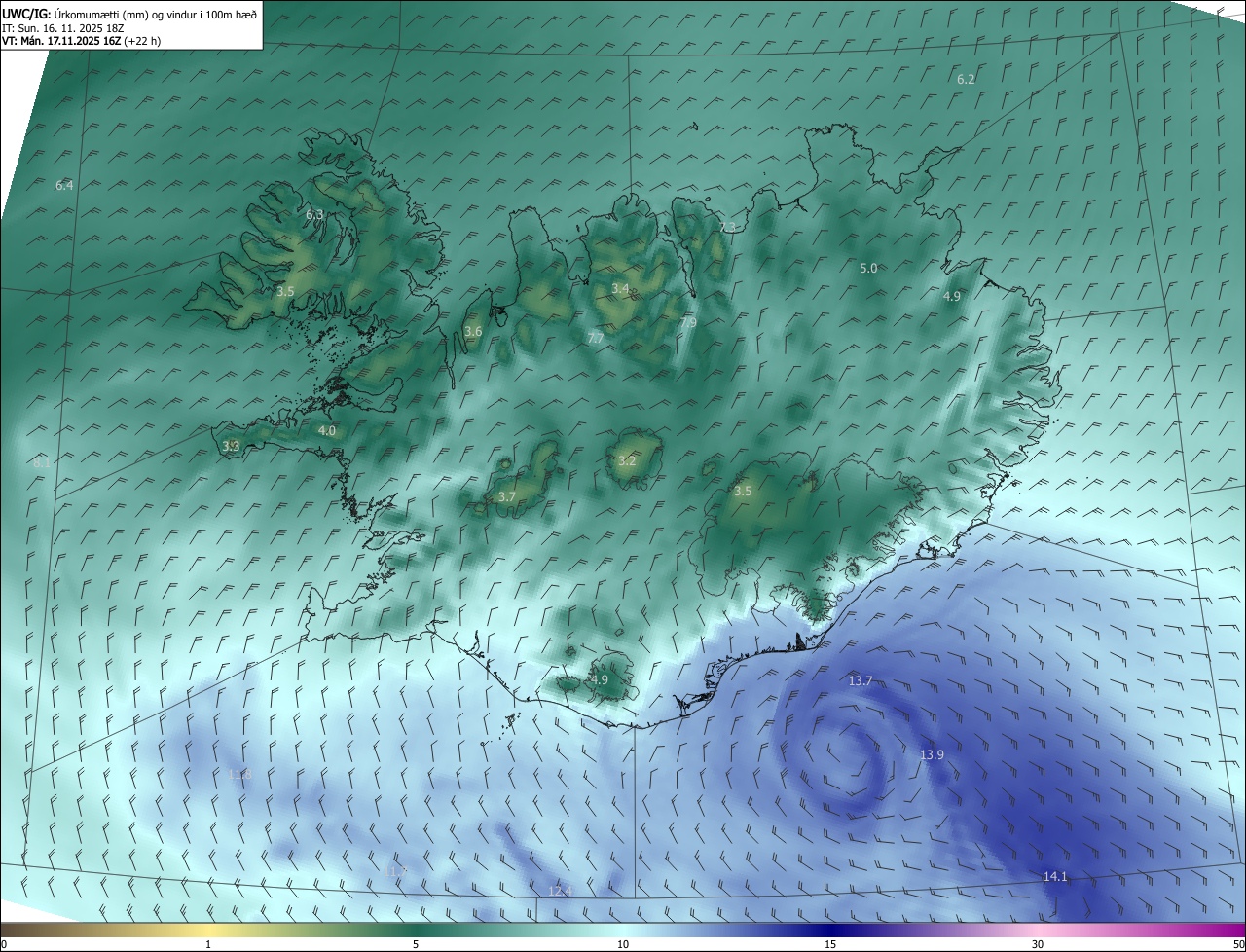The width and height of the screenshot is (1246, 952).
Task: Click the color scale tick labelled 10
Action: pos(623,945)
